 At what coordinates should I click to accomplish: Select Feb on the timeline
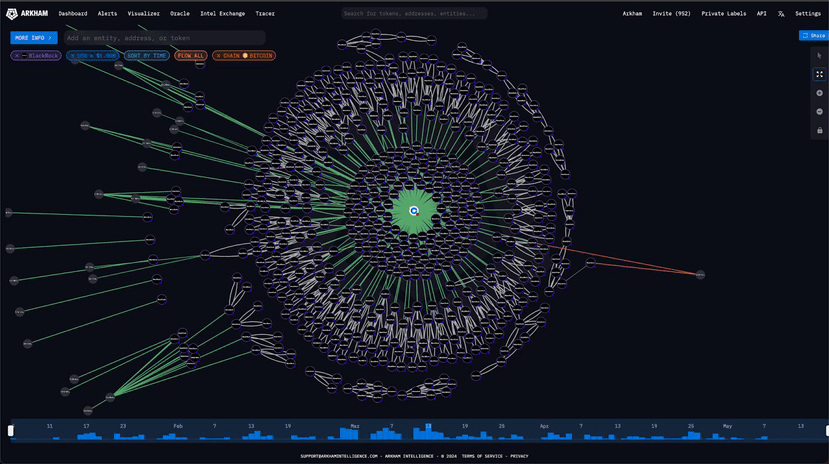[x=178, y=426]
